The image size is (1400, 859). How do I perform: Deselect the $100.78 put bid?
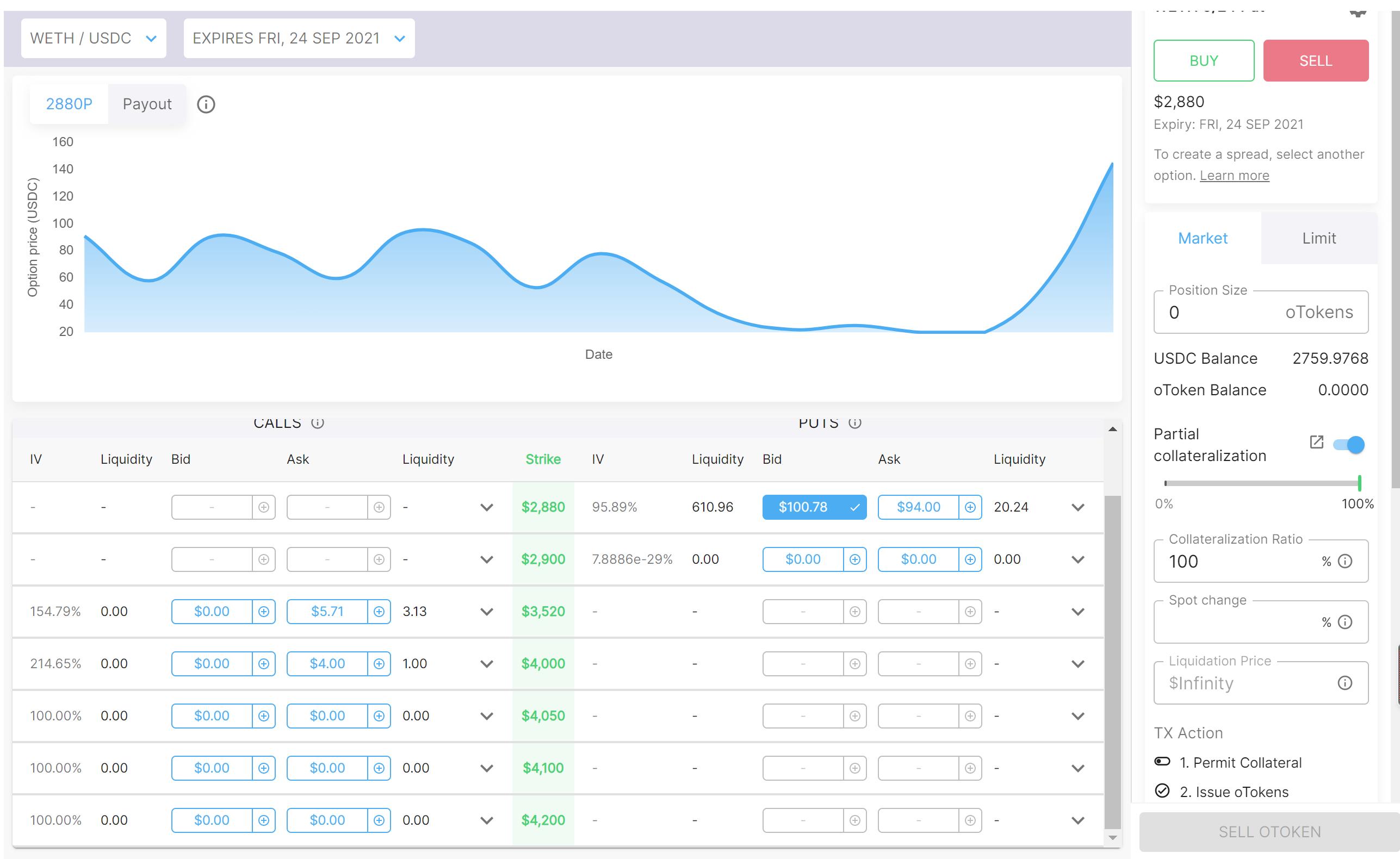814,507
